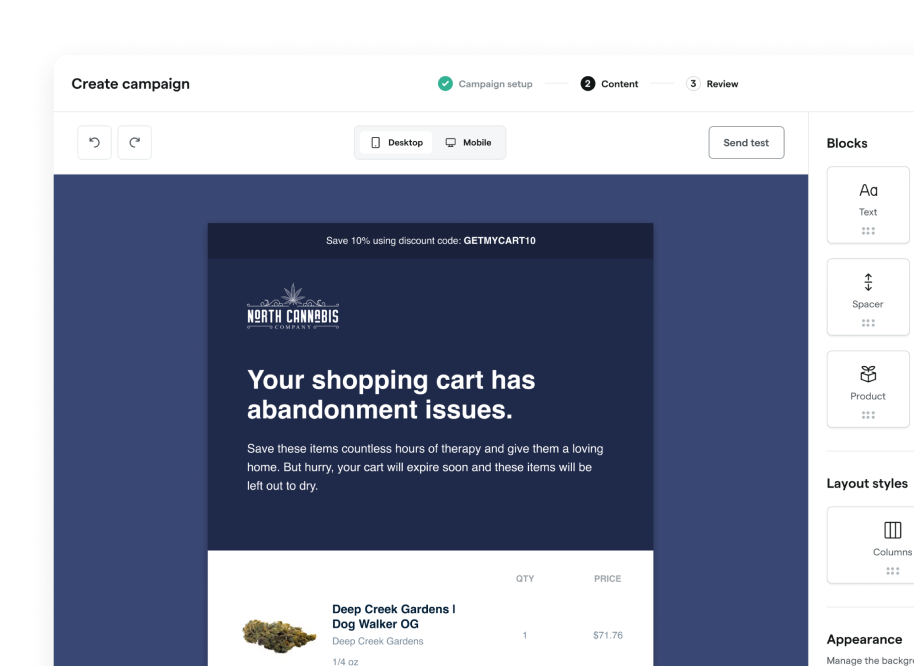Select the Product block
The height and width of the screenshot is (666, 914).
point(868,389)
